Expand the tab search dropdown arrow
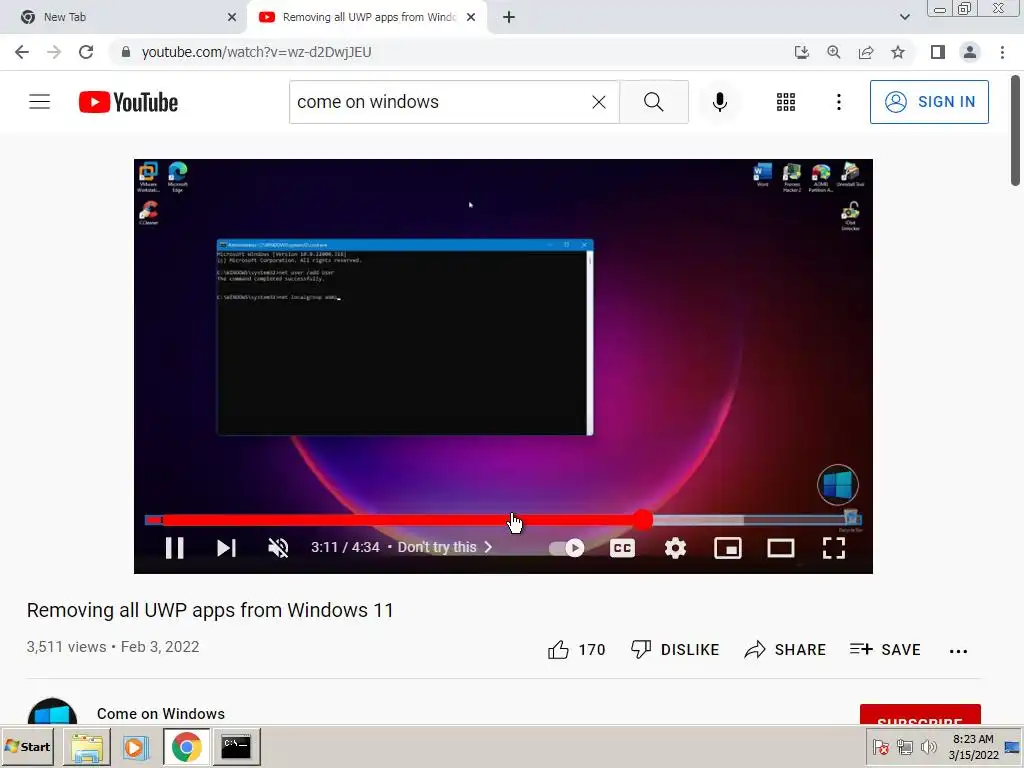This screenshot has width=1024, height=768. pos(904,17)
